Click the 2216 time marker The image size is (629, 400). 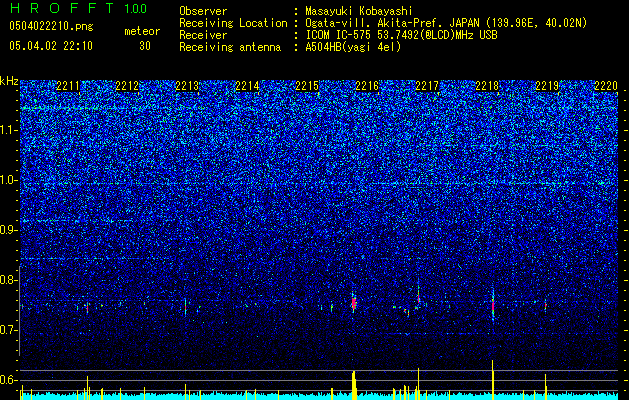pyautogui.click(x=367, y=86)
